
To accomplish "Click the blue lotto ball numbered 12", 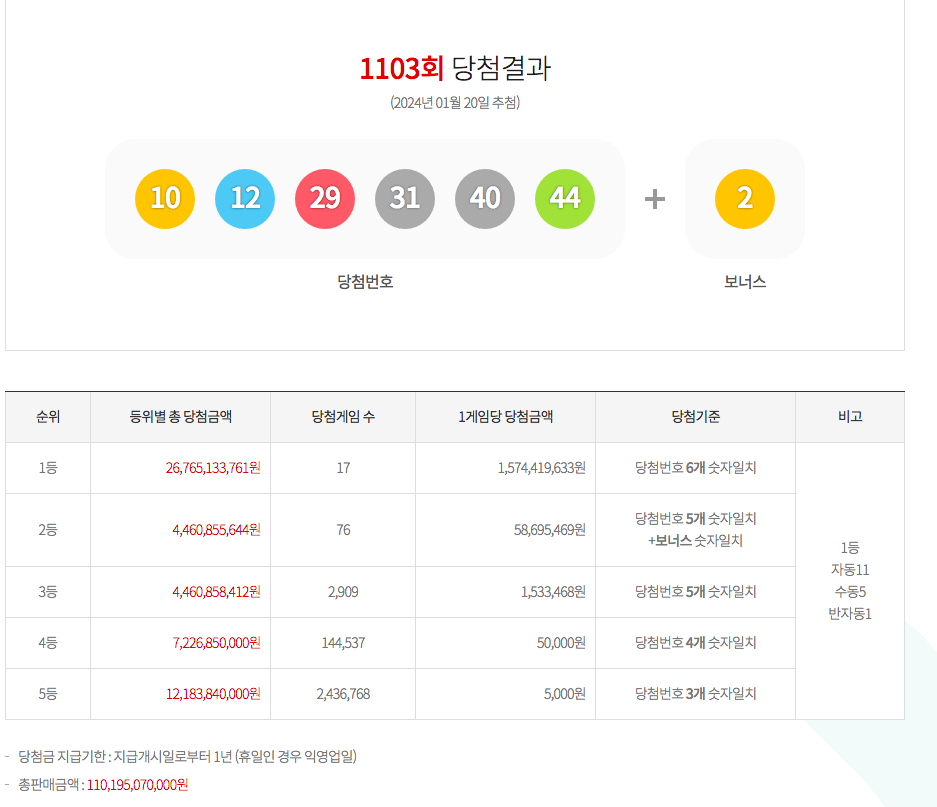I will [245, 198].
